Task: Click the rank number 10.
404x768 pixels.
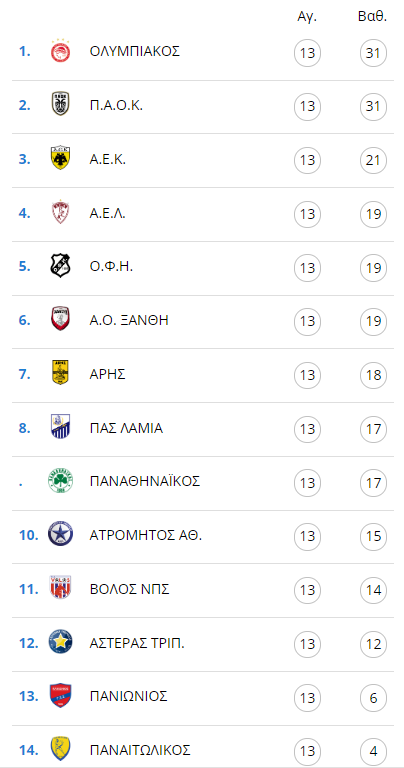Action: click(28, 535)
